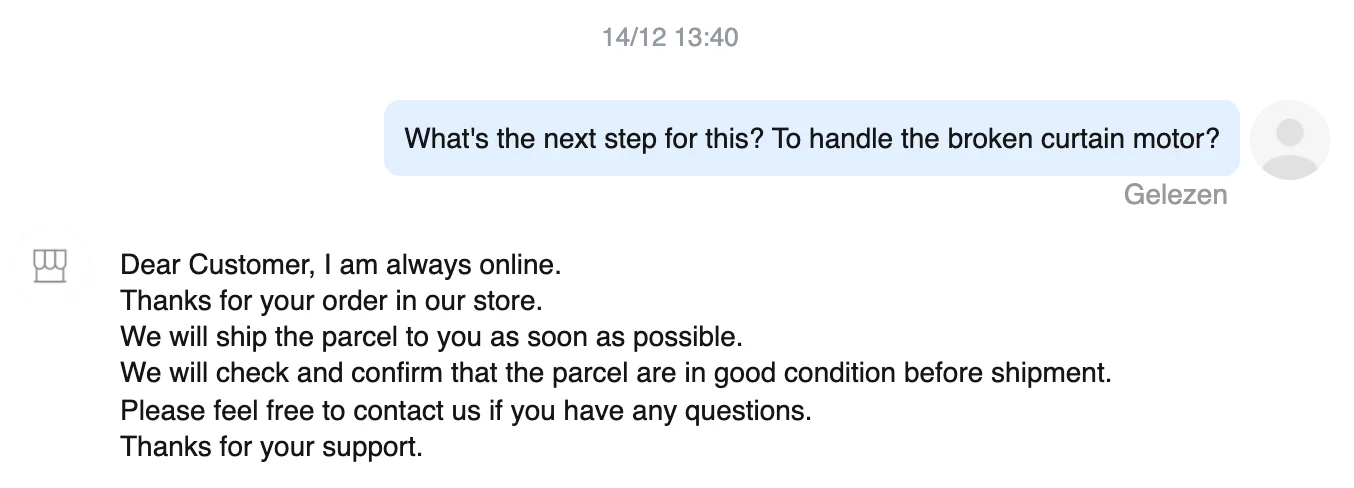The width and height of the screenshot is (1354, 488).
Task: Click the 'Thanks for your order in our store' line
Action: click(331, 302)
